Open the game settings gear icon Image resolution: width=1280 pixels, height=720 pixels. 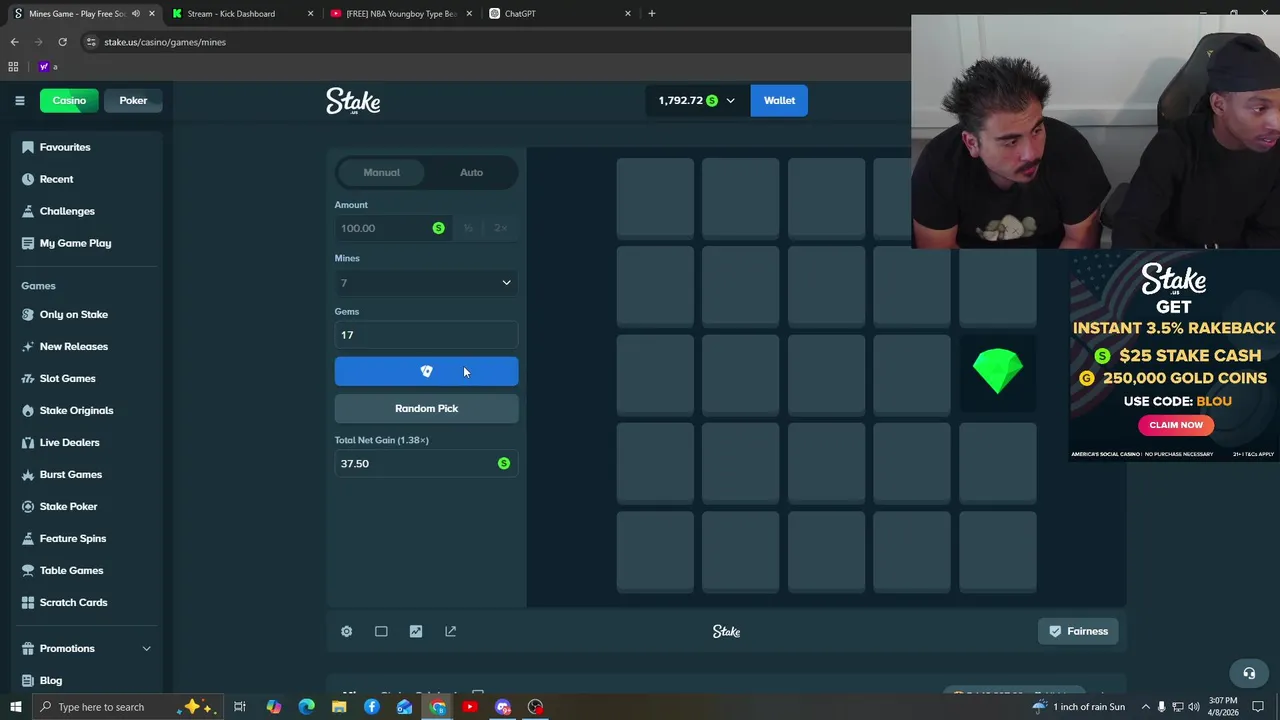coord(346,631)
